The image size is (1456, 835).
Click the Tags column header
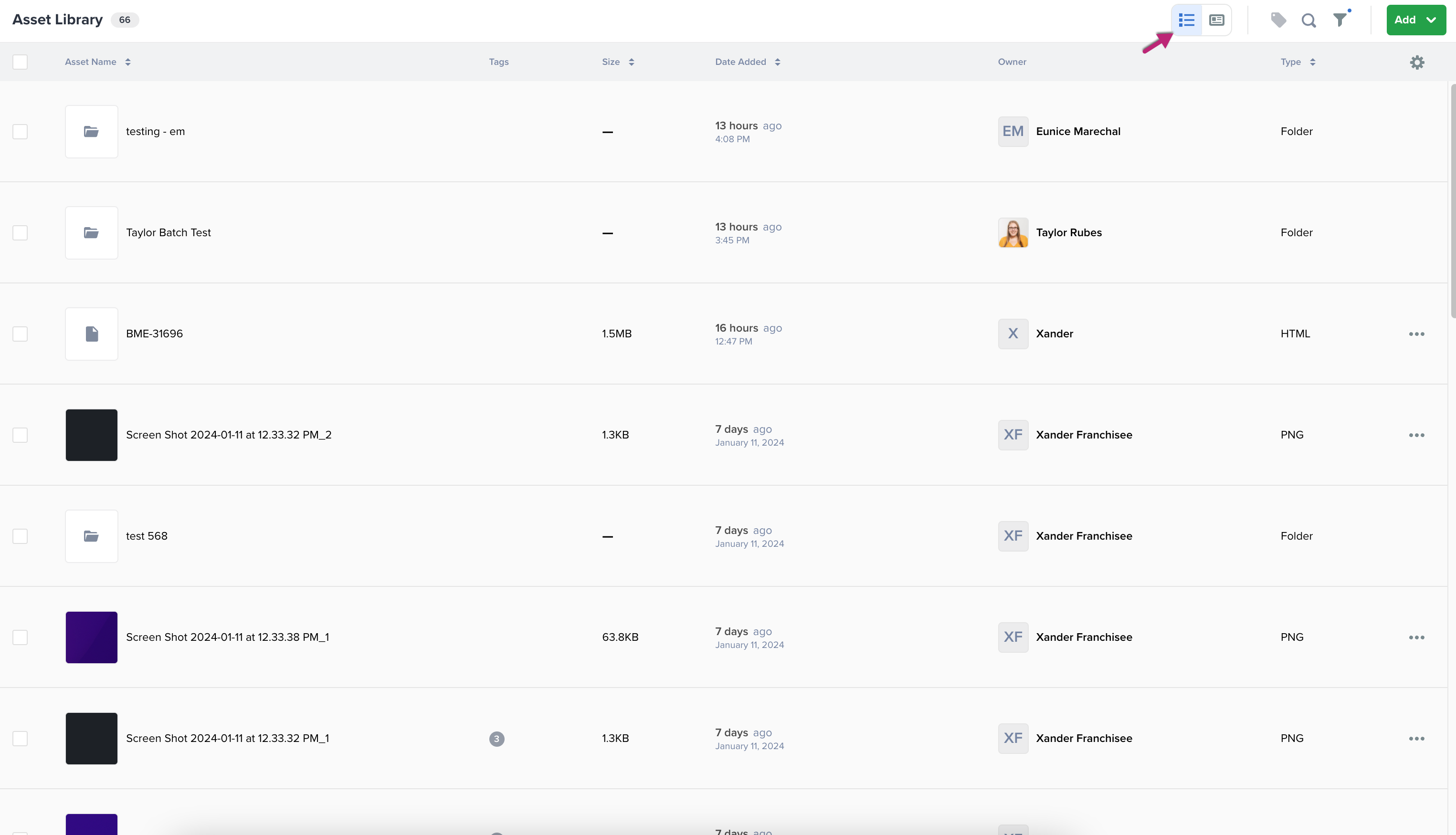[x=498, y=62]
